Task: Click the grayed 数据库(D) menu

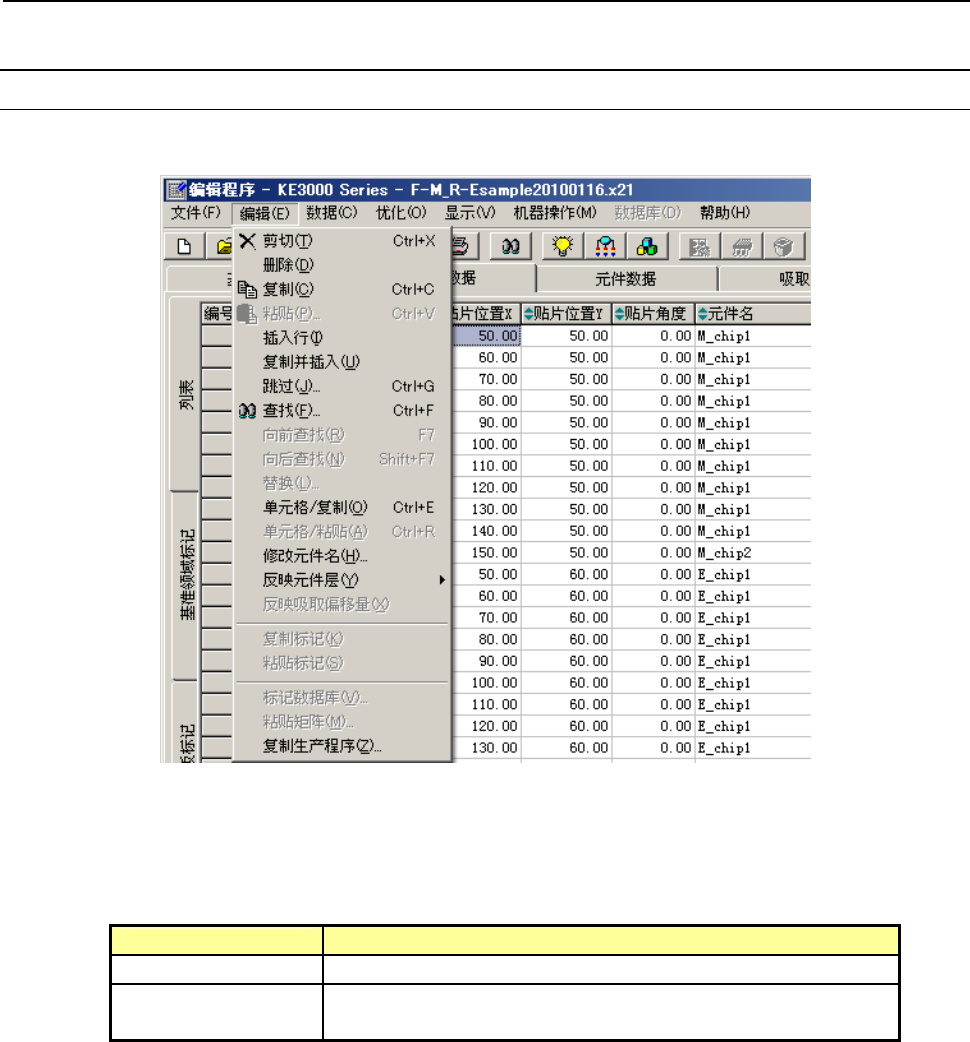Action: coord(647,213)
